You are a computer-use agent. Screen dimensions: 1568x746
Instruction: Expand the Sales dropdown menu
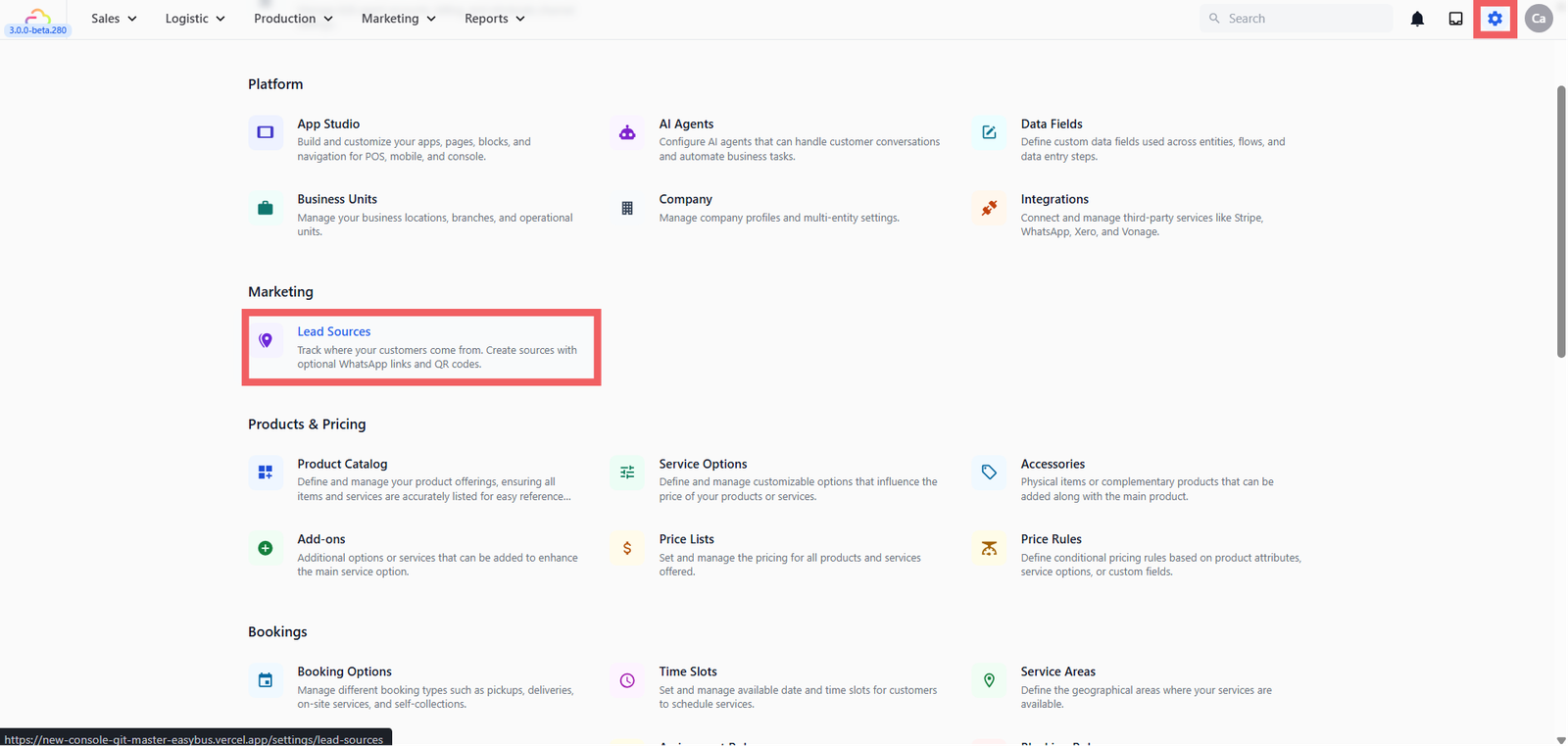click(x=114, y=19)
